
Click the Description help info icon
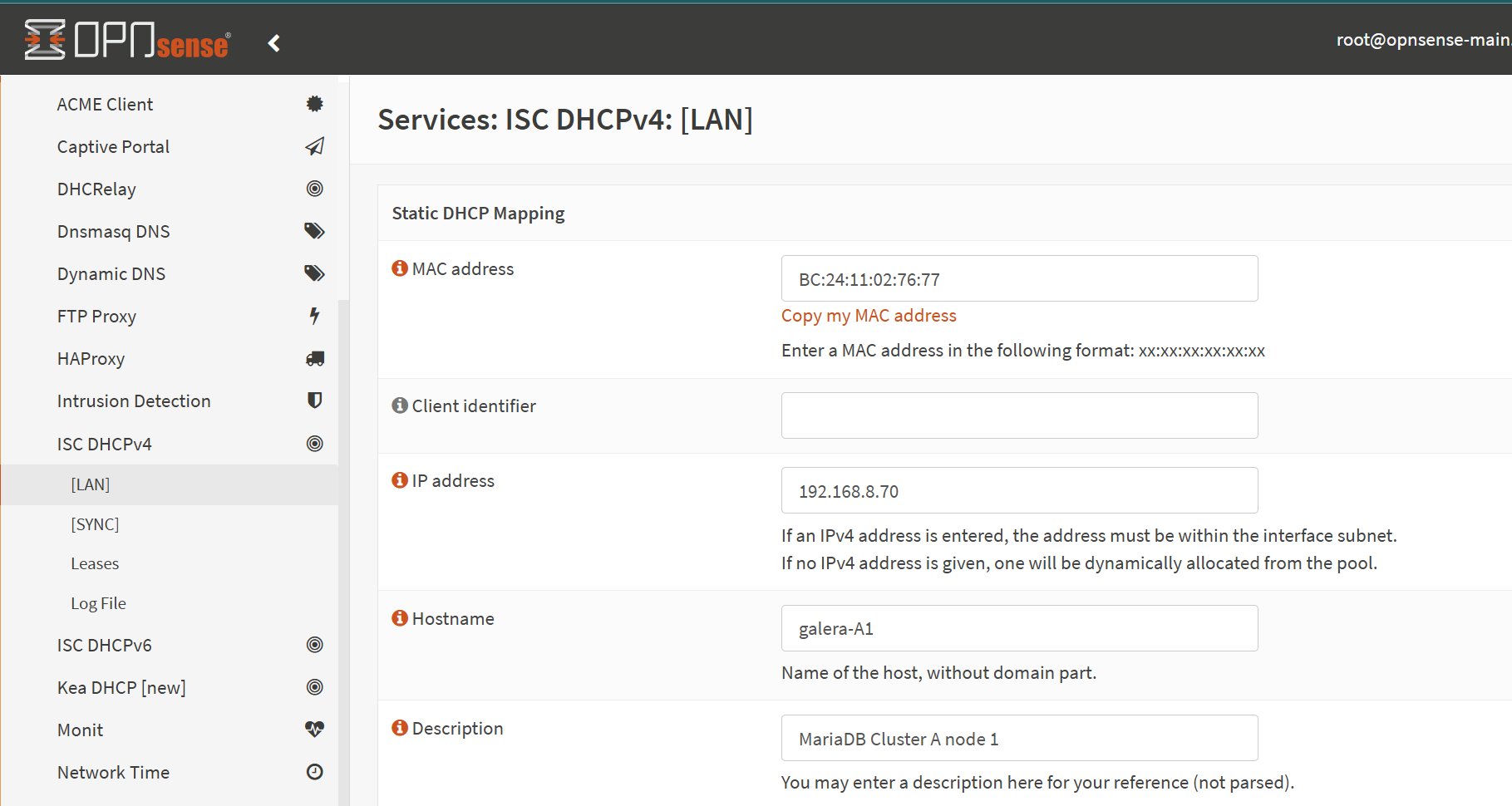[400, 728]
